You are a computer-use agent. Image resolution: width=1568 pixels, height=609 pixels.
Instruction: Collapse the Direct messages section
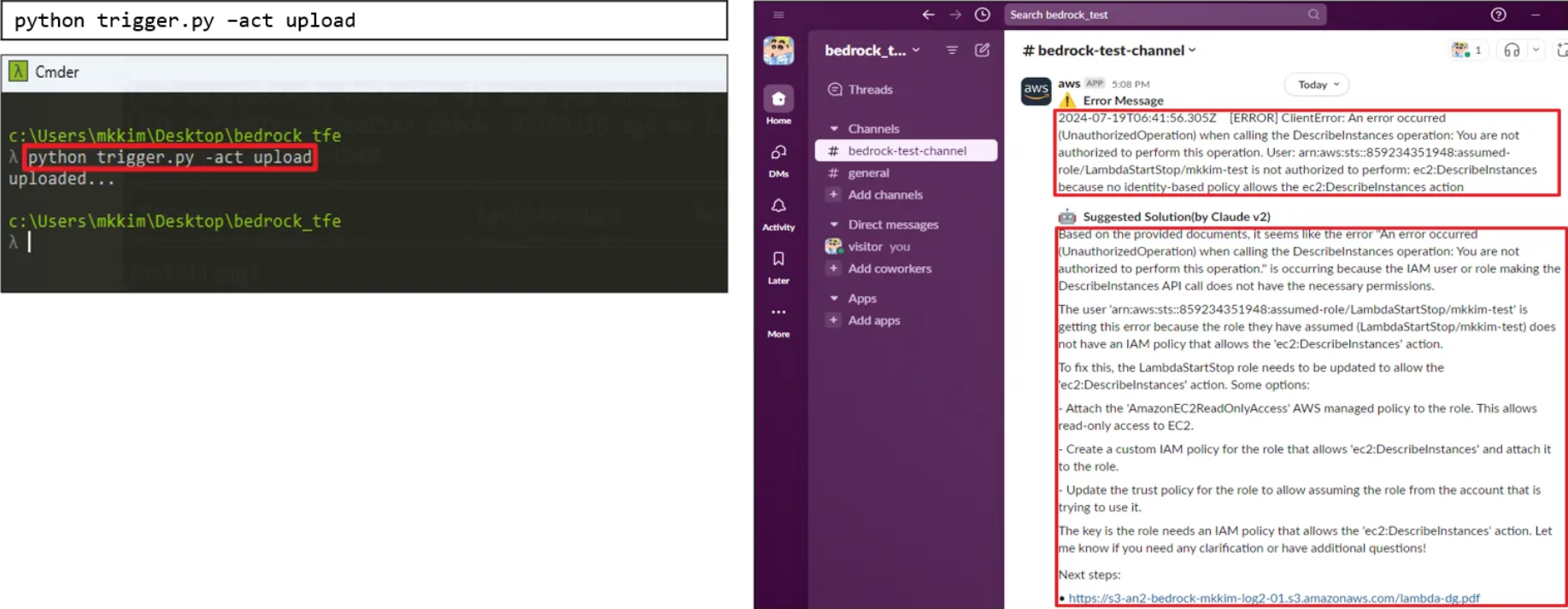click(834, 225)
